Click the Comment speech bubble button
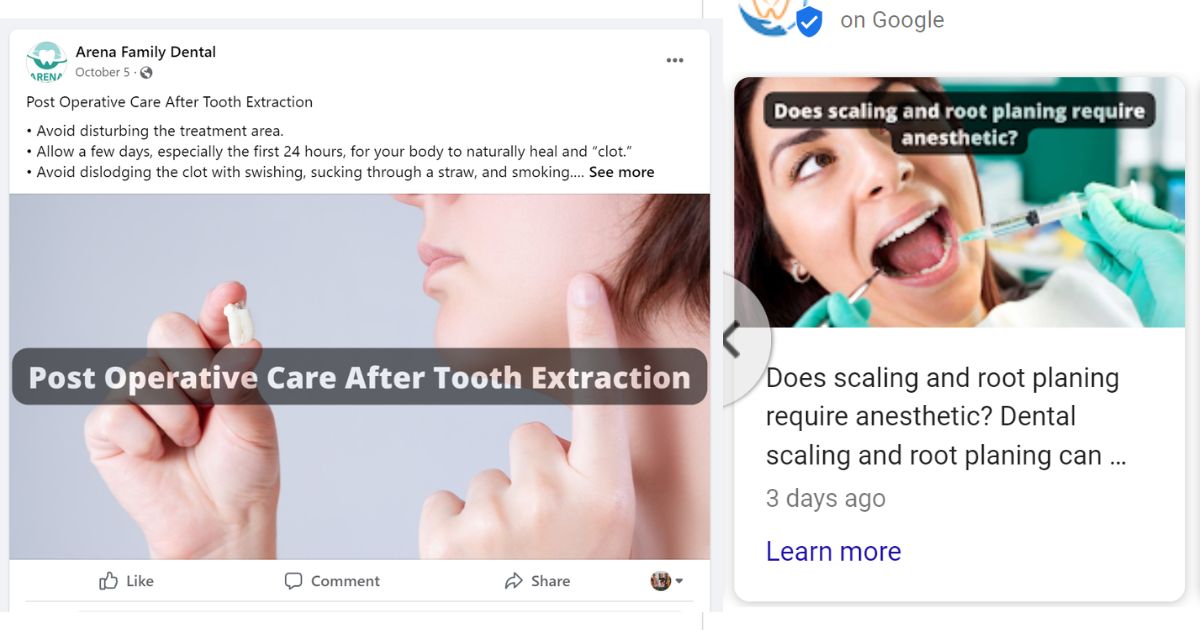1200x630 pixels. point(332,581)
